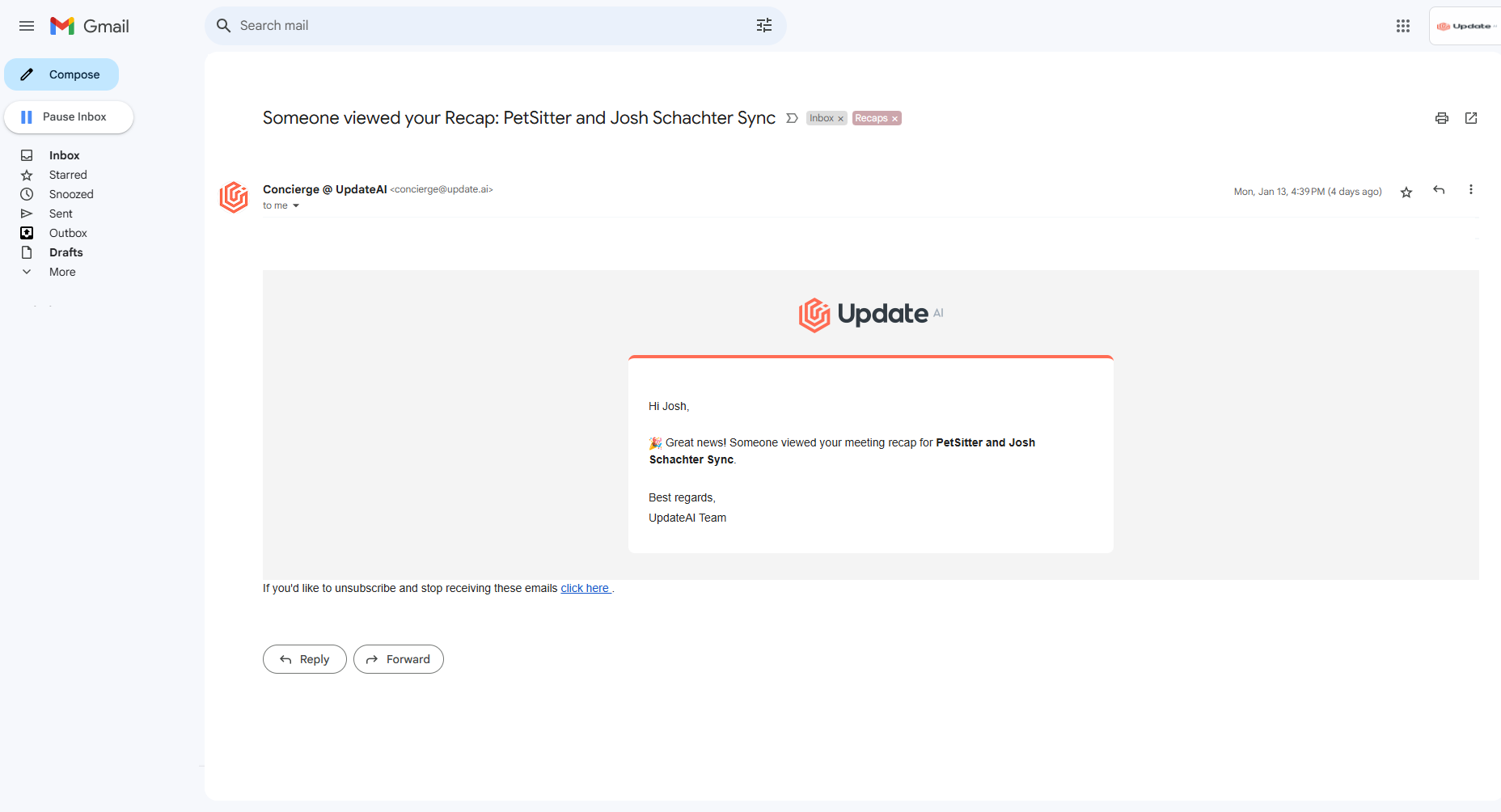Open the message More options menu
1501x812 pixels.
[1471, 190]
